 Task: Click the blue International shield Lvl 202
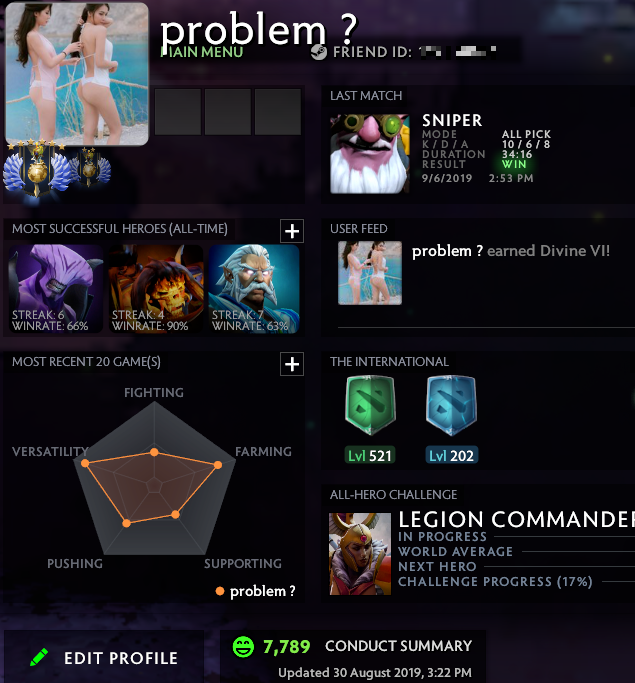click(452, 406)
